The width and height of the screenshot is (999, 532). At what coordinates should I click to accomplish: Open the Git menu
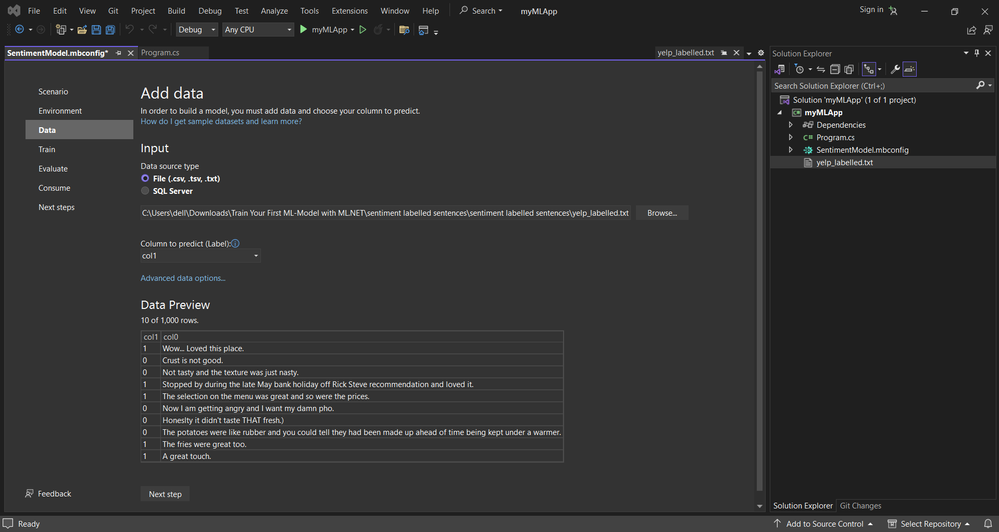point(113,11)
